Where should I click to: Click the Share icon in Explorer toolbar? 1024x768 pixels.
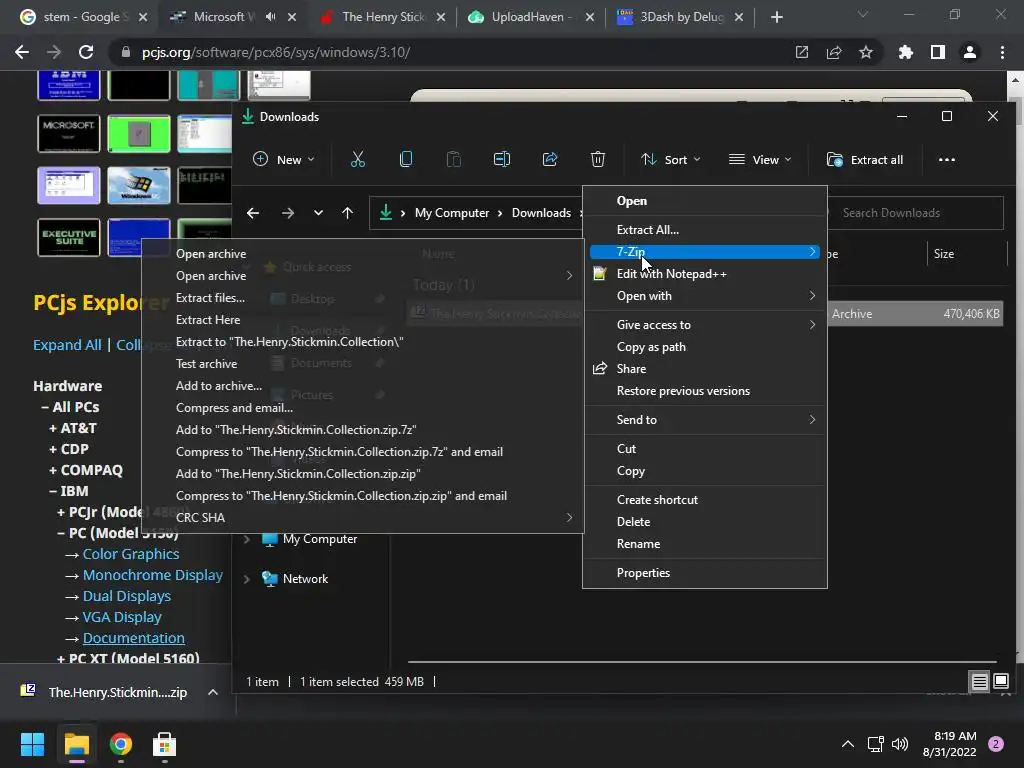pos(550,159)
